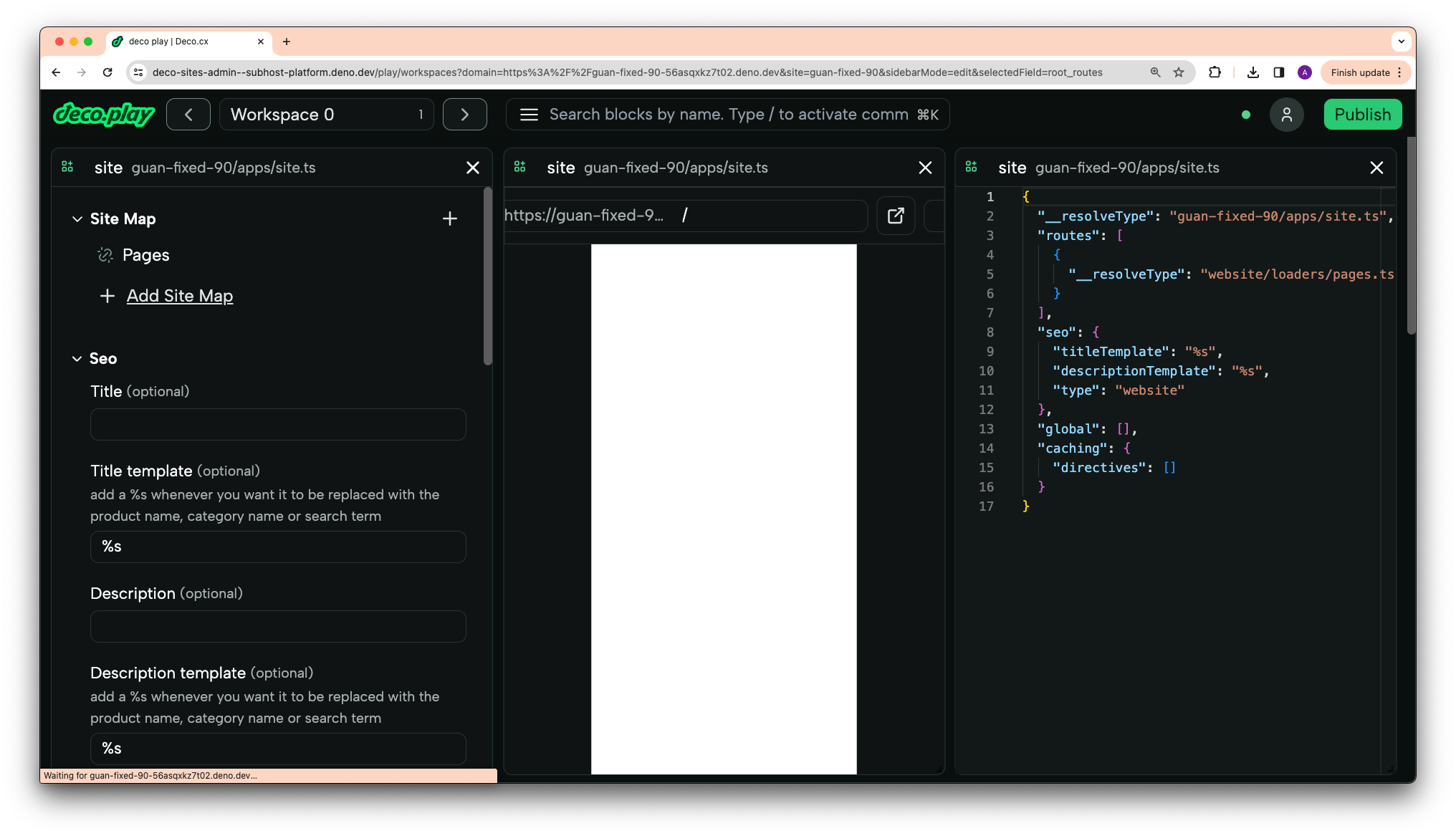Click the open in new tab icon
The image size is (1456, 836).
pyautogui.click(x=896, y=215)
